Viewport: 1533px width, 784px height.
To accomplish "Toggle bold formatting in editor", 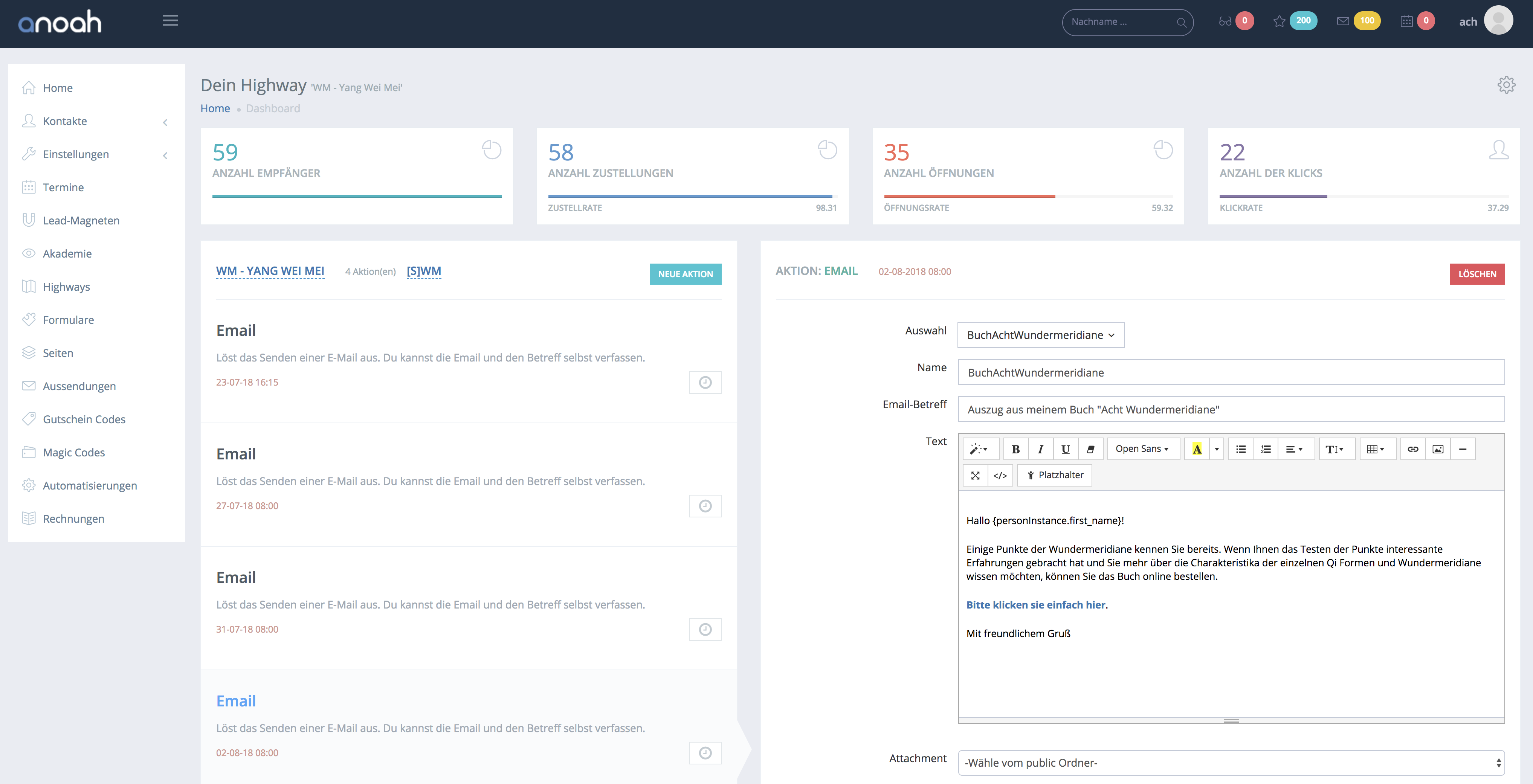I will click(x=1016, y=449).
